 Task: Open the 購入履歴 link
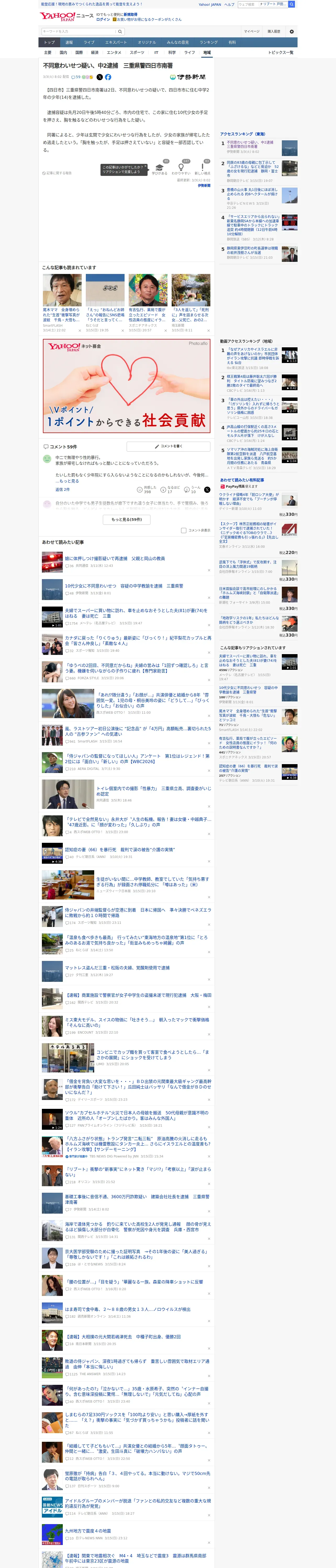[x=274, y=32]
